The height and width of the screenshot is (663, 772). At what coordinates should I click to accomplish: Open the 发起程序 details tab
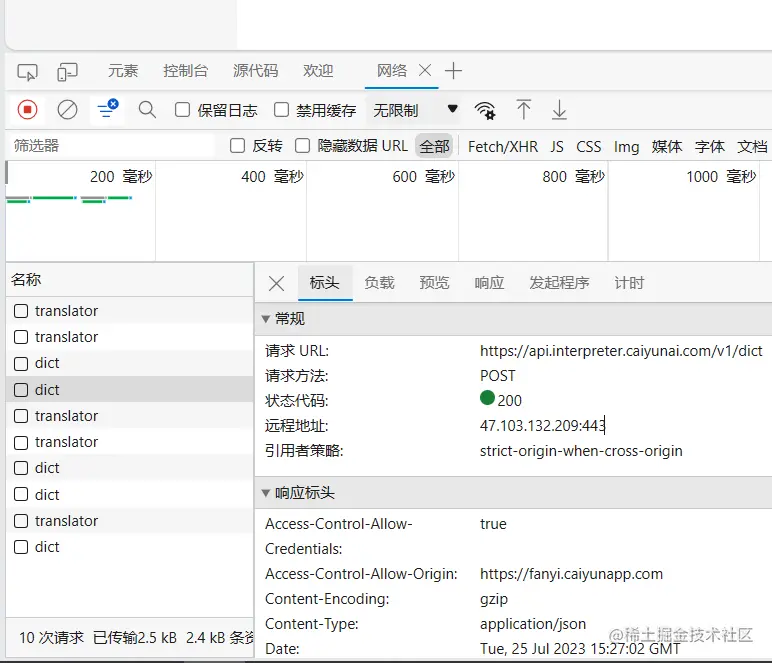pos(559,283)
